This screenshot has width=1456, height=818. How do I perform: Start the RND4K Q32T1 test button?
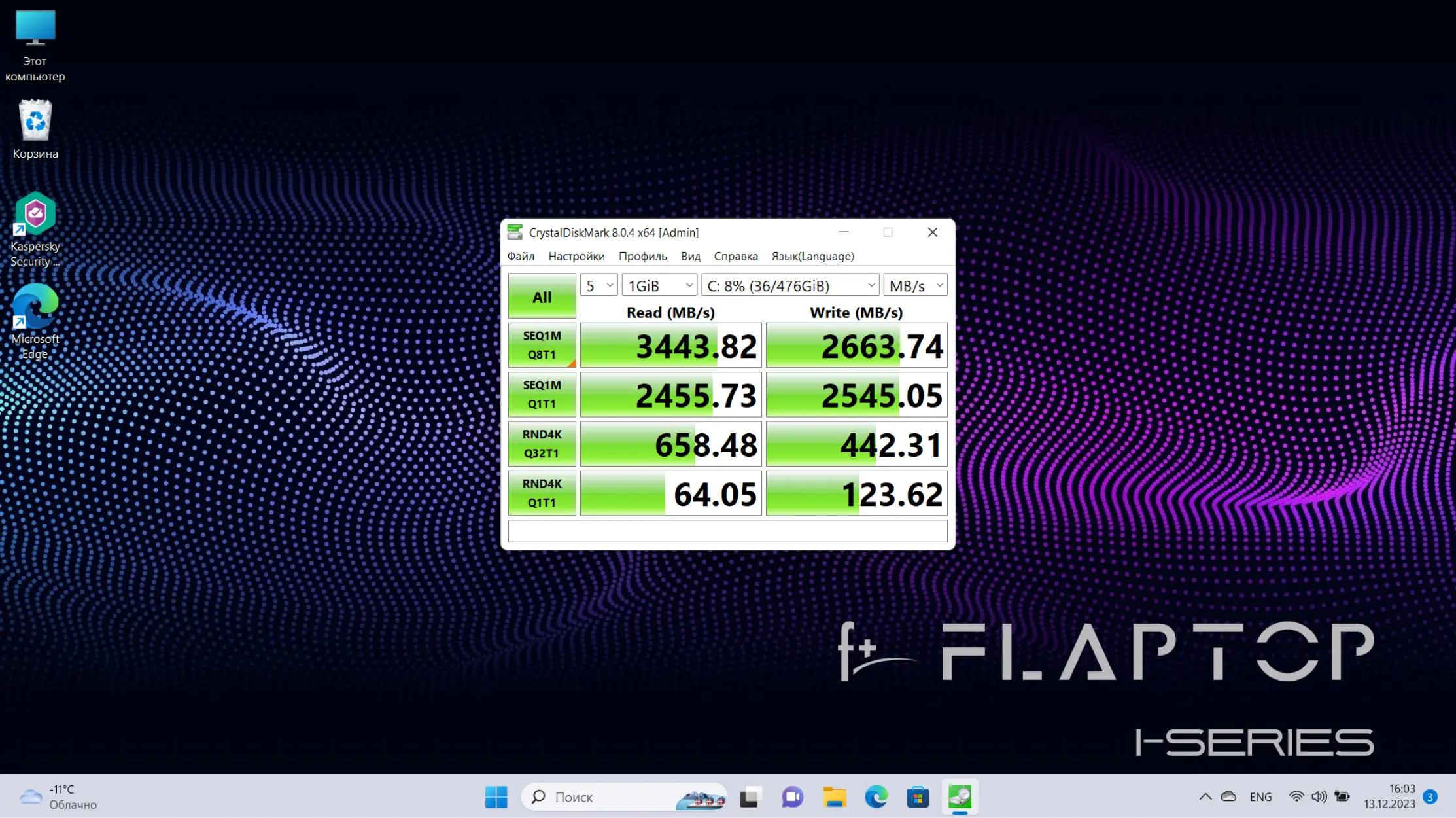[x=542, y=444]
